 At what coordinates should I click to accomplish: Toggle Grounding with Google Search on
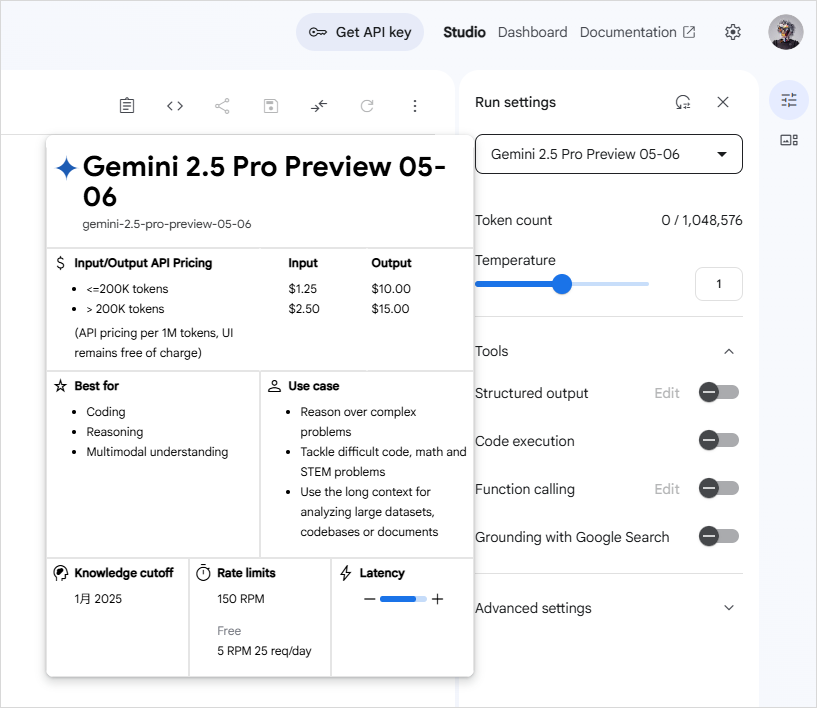(x=718, y=537)
